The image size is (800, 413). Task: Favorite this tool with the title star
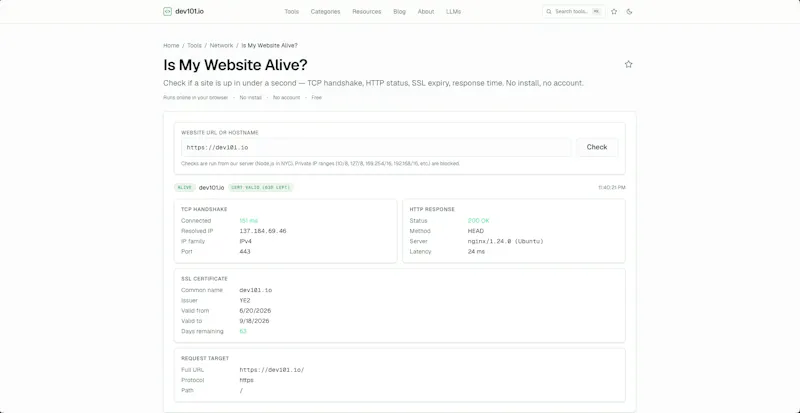click(629, 64)
